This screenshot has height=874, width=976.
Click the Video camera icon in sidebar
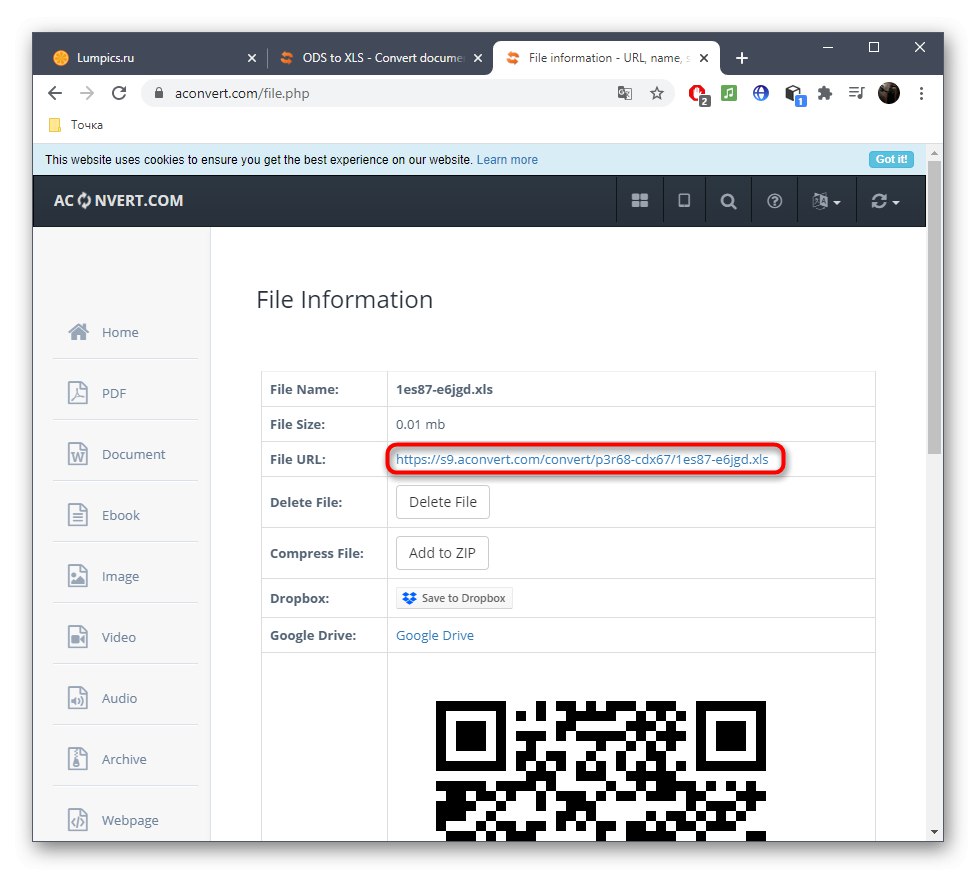point(78,637)
